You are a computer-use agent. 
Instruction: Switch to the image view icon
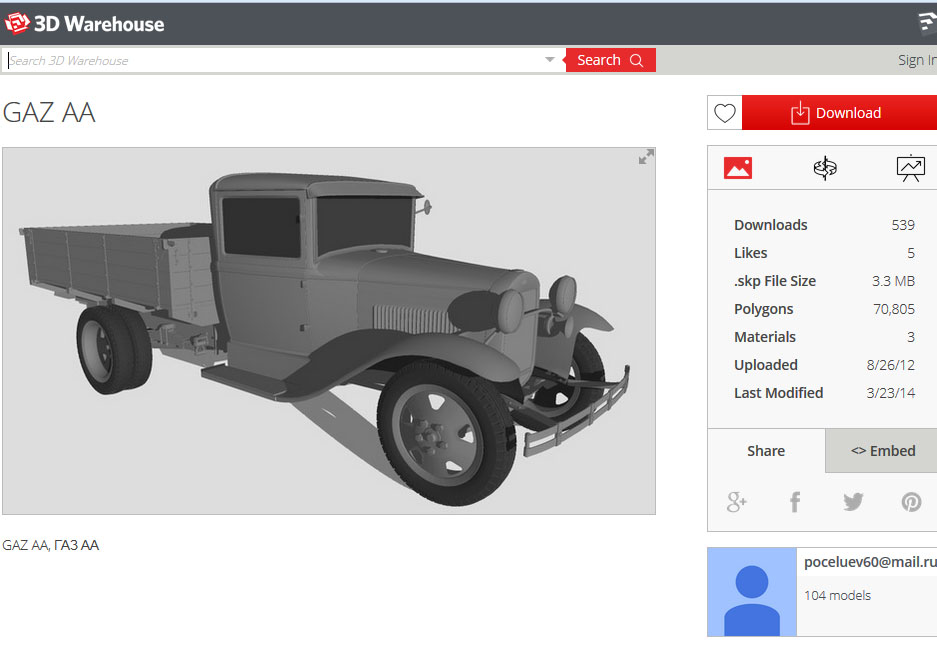[738, 168]
